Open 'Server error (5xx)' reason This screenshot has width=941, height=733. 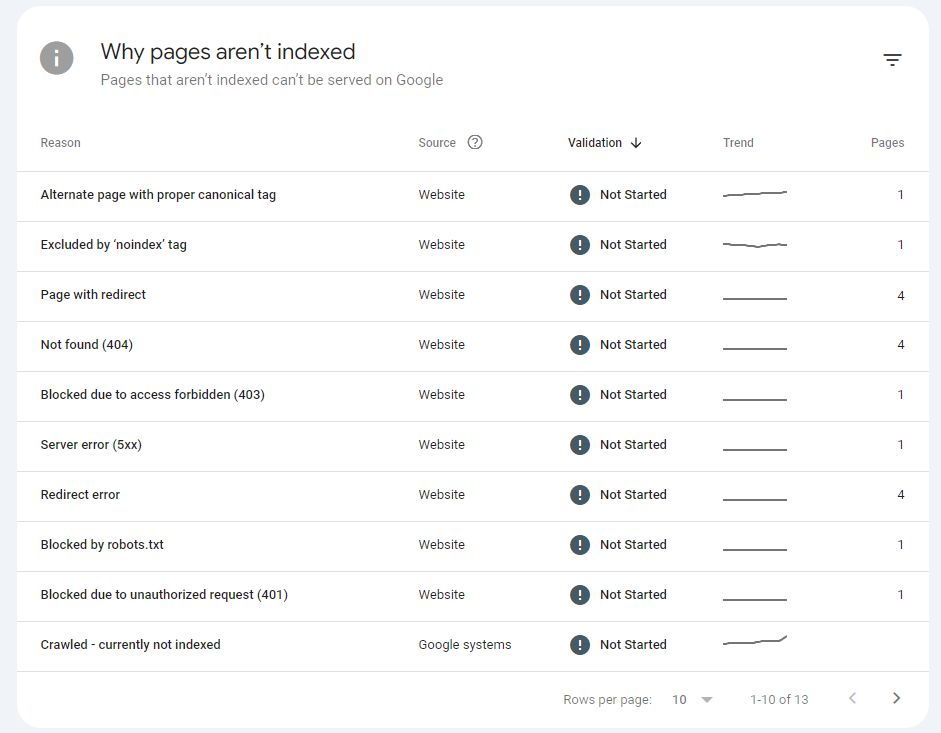[x=91, y=445]
